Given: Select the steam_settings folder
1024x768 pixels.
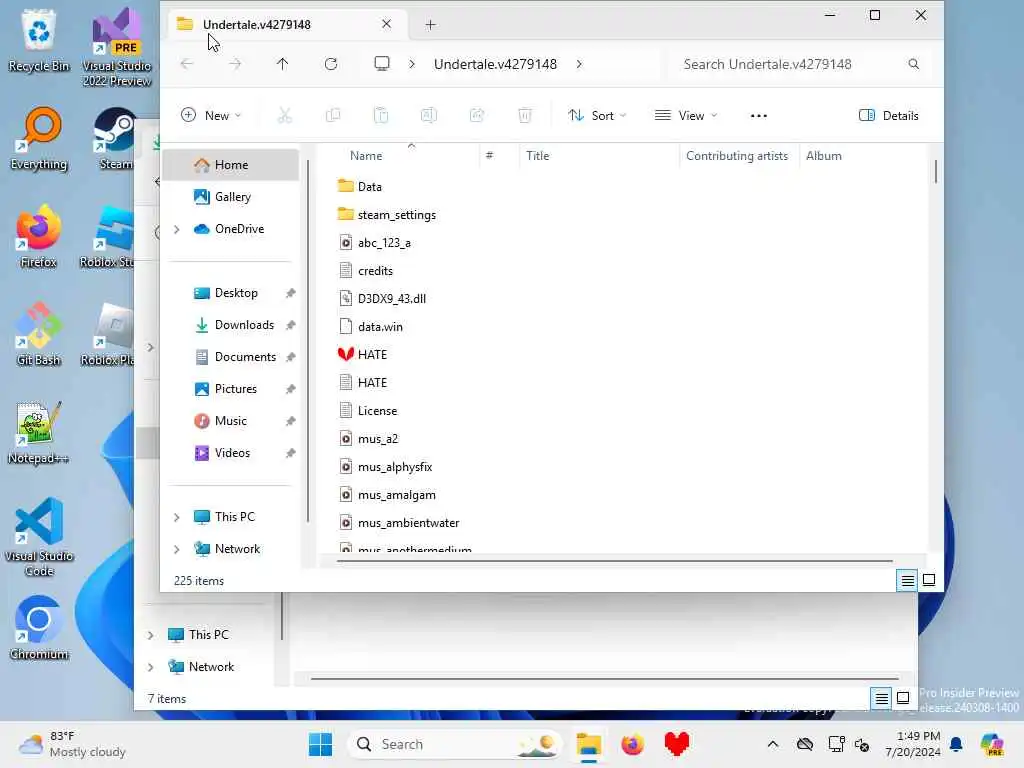Looking at the screenshot, I should click(387, 215).
